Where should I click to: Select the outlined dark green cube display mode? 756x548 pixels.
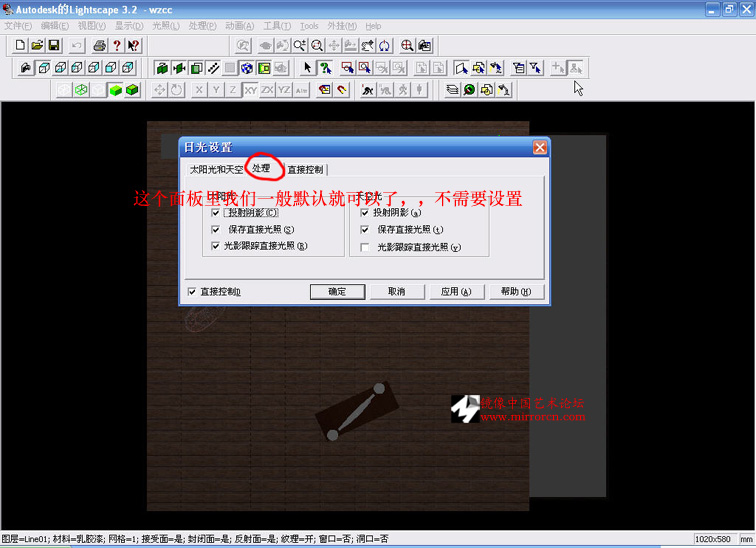pos(132,90)
